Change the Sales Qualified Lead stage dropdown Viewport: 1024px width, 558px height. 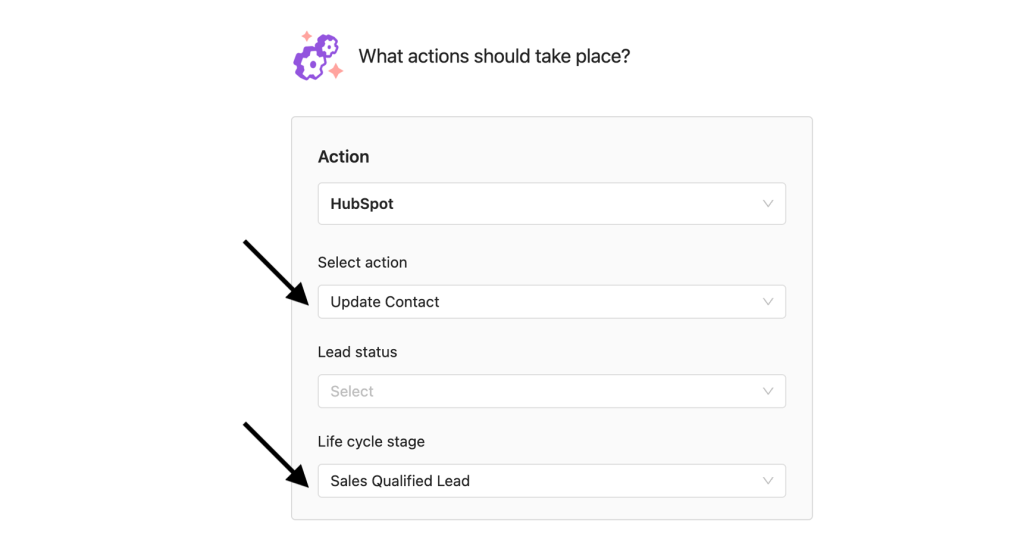tap(552, 481)
